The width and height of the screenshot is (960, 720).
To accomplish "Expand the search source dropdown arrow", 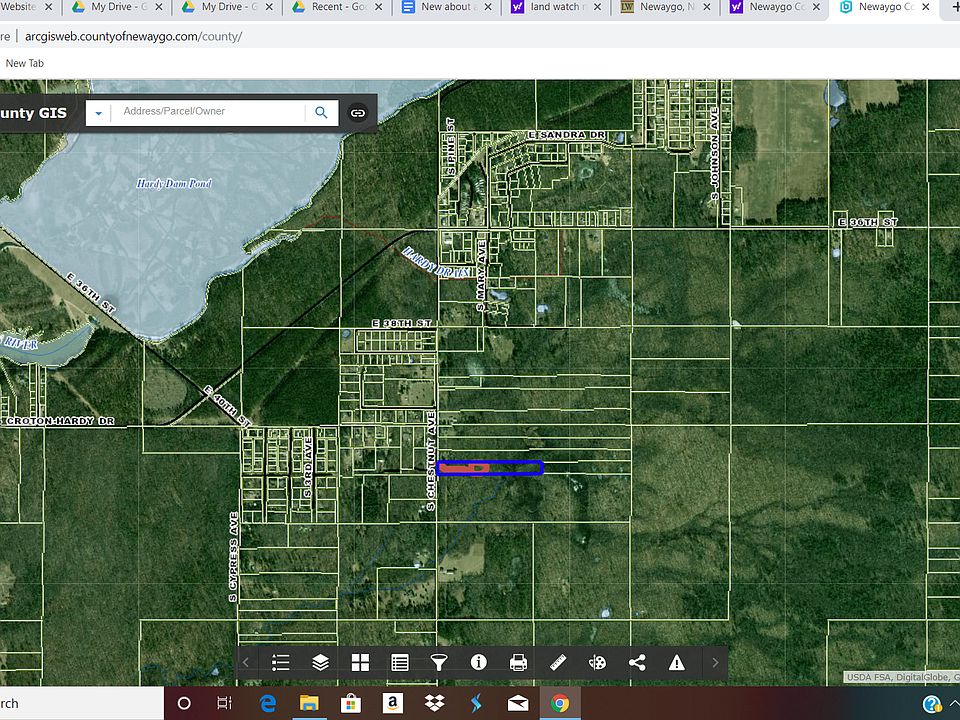I will coord(98,113).
